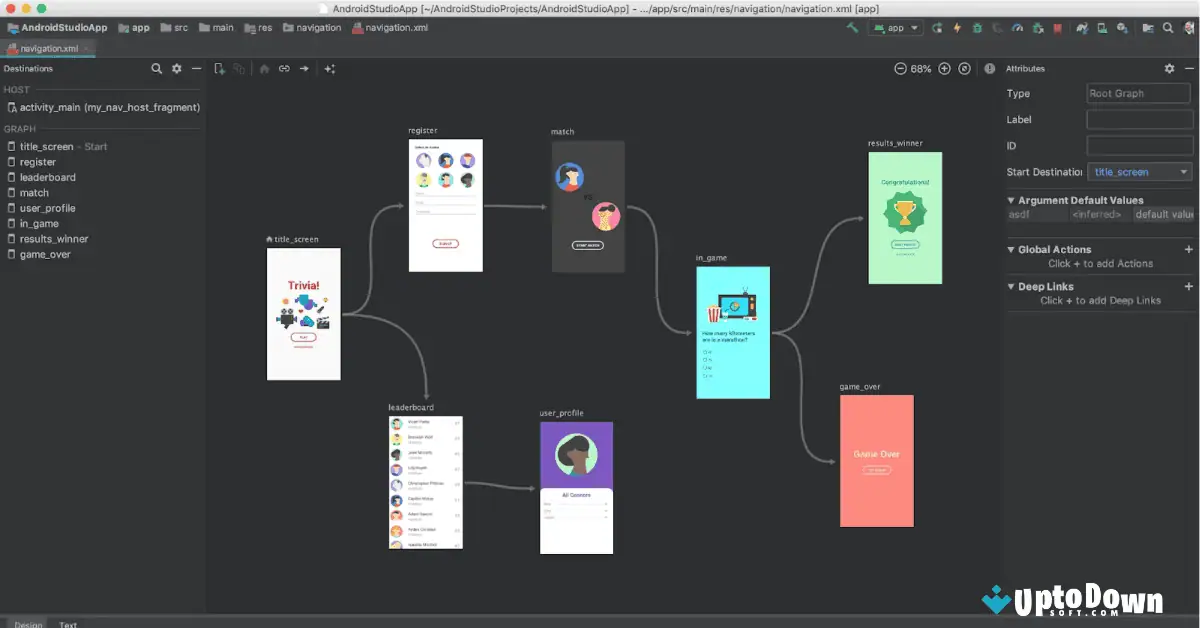The image size is (1200, 628).
Task: Apply Changes using the lightning bolt icon
Action: 957,29
